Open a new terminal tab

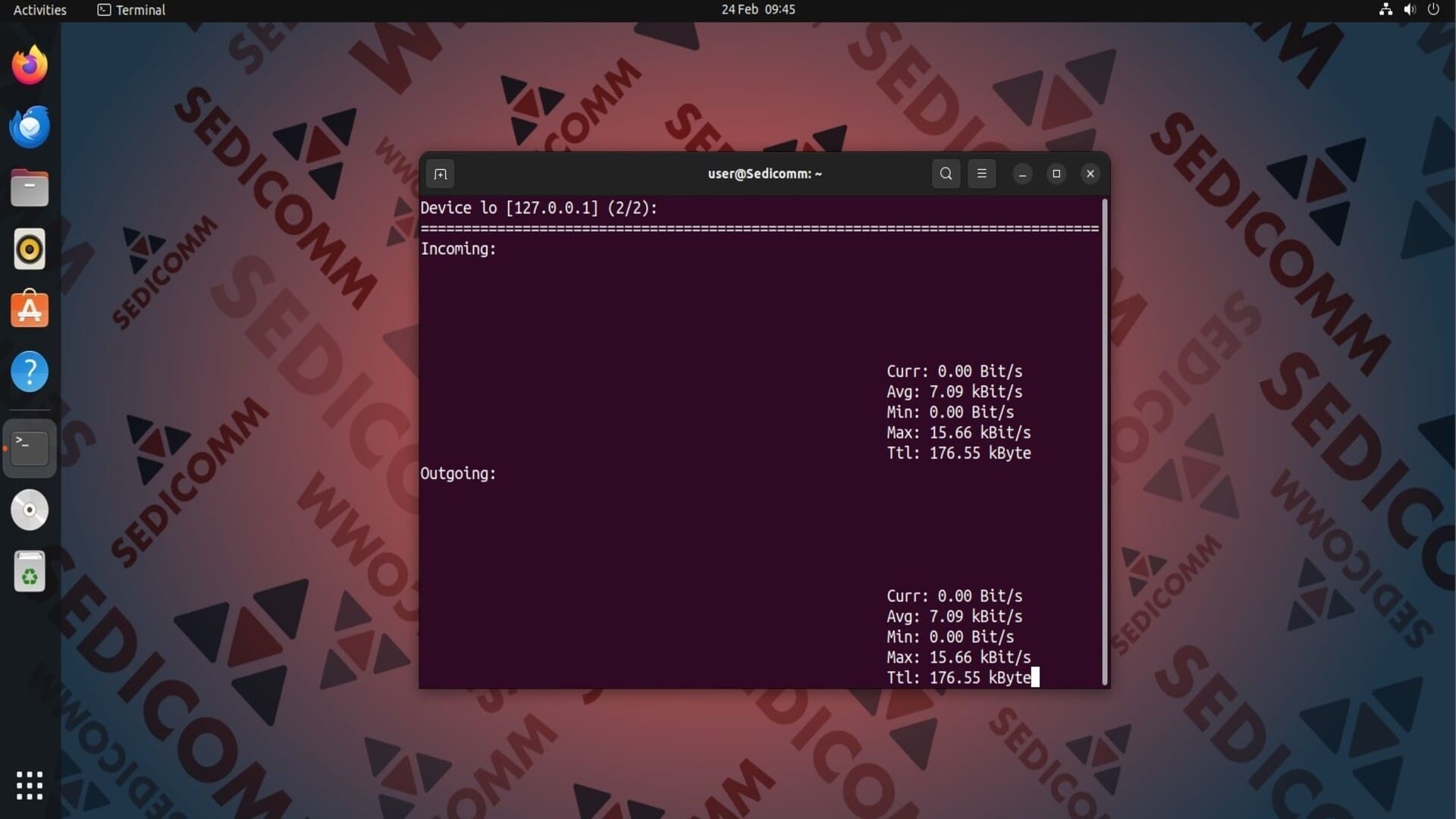[440, 174]
